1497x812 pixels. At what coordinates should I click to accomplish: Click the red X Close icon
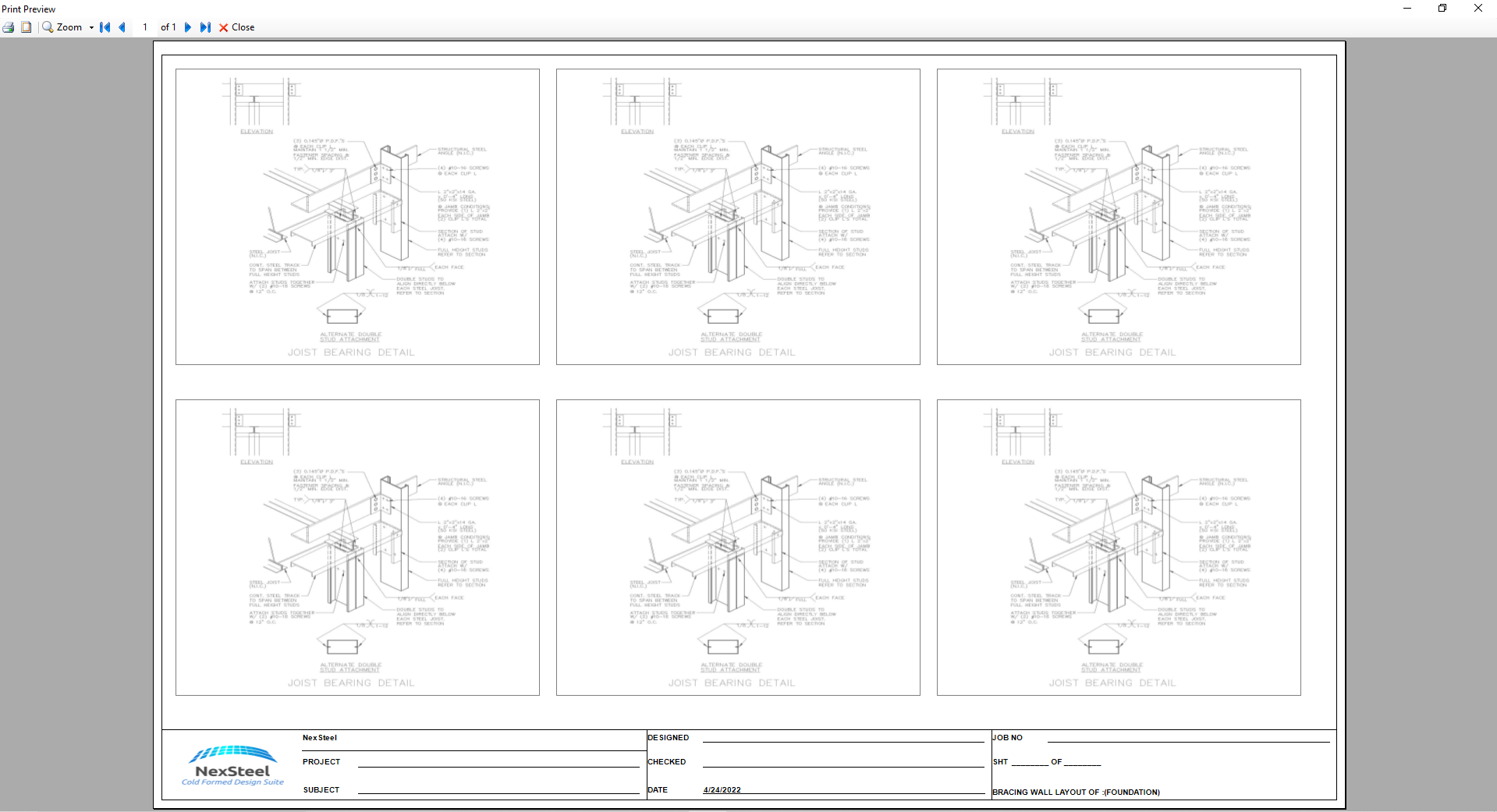tap(224, 27)
